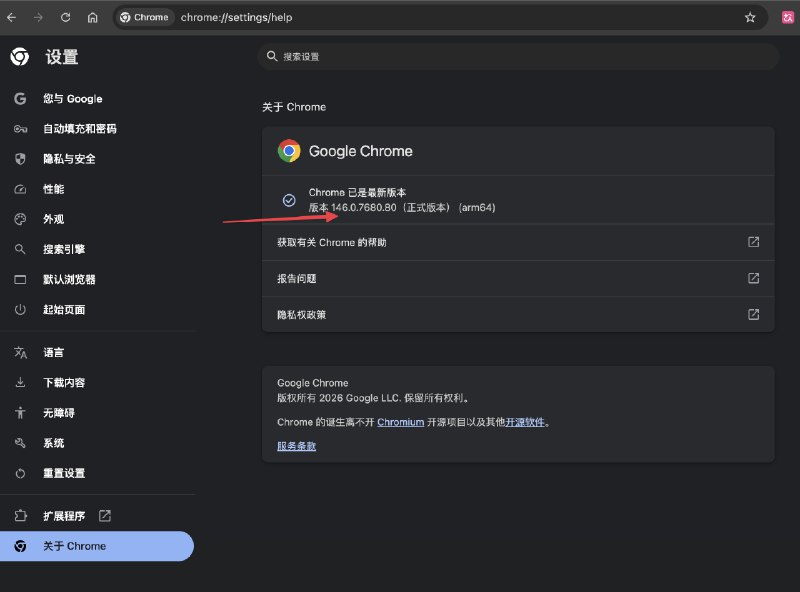This screenshot has height=592, width=800.
Task: Click the 搜索引擎 magnifier icon
Action: [x=20, y=248]
